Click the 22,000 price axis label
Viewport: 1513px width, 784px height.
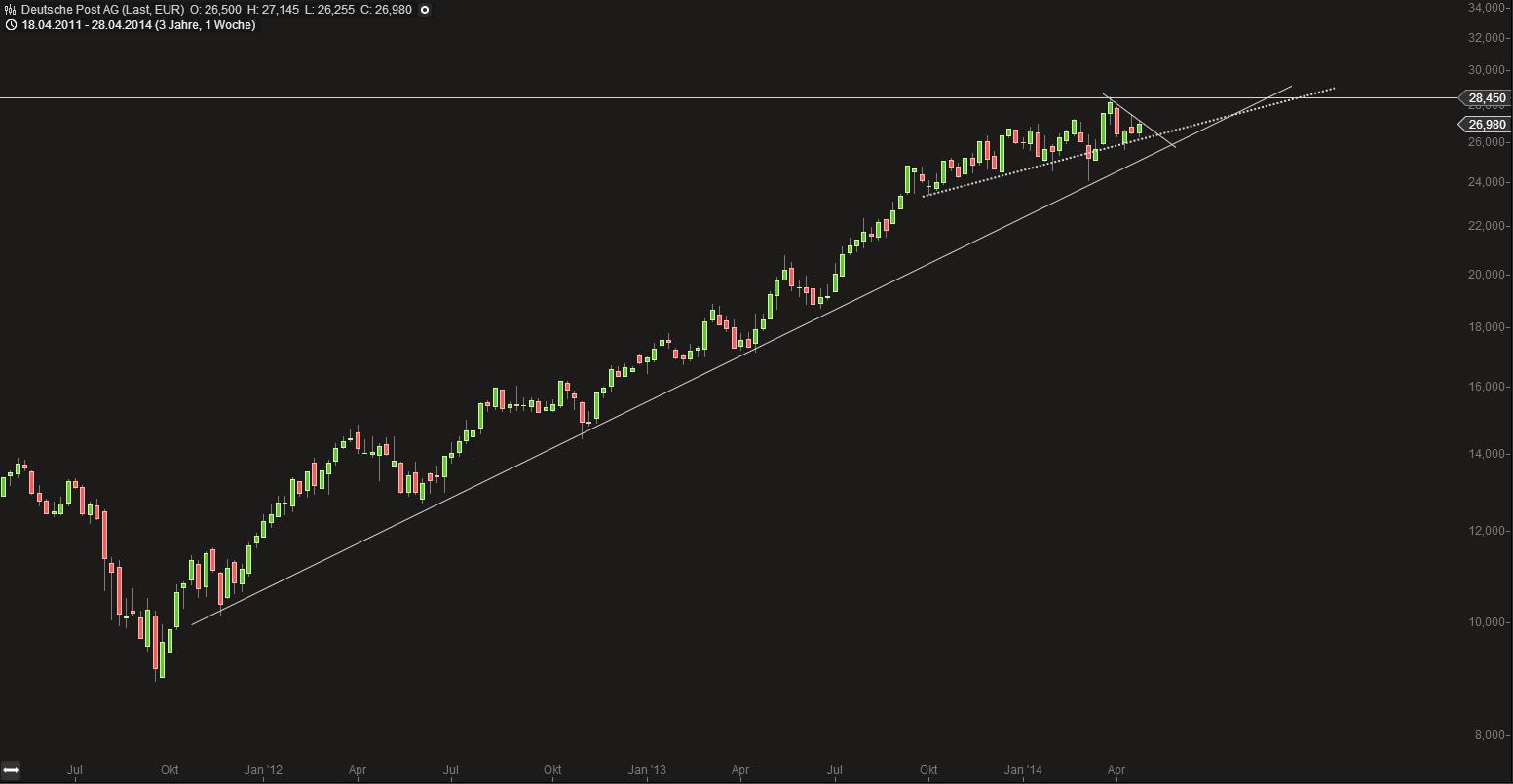[x=1488, y=226]
